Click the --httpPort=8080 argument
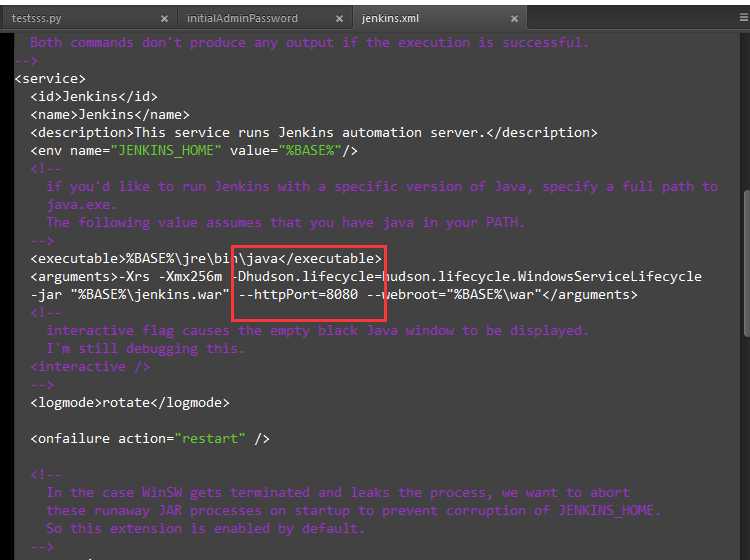Viewport: 750px width, 560px height. click(298, 295)
